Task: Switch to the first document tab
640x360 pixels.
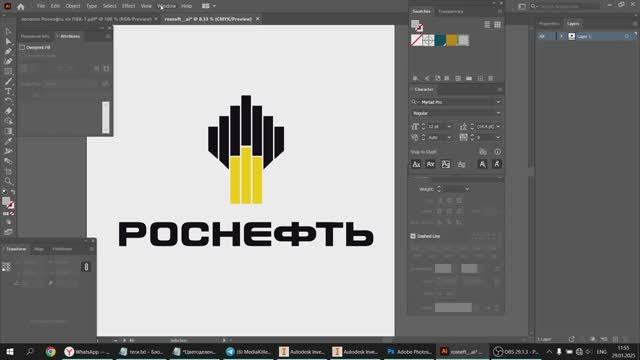Action: tap(86, 19)
